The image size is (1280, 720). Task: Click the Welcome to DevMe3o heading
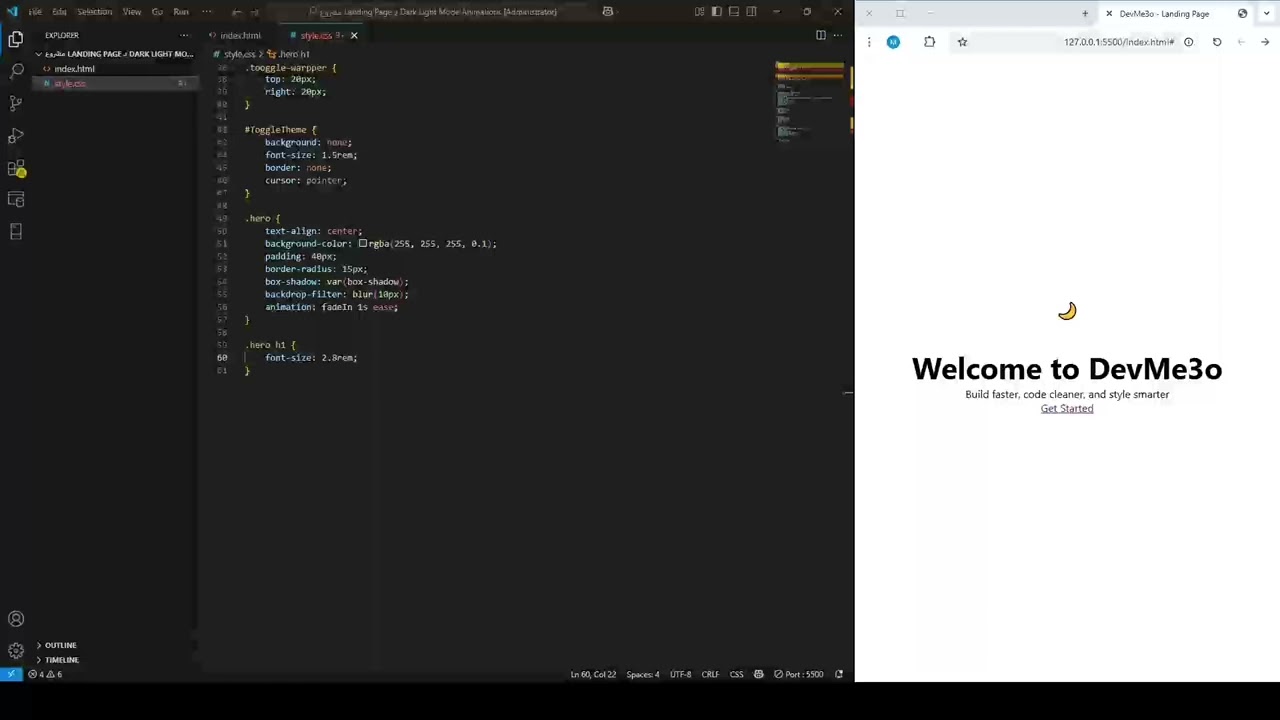[x=1067, y=369]
